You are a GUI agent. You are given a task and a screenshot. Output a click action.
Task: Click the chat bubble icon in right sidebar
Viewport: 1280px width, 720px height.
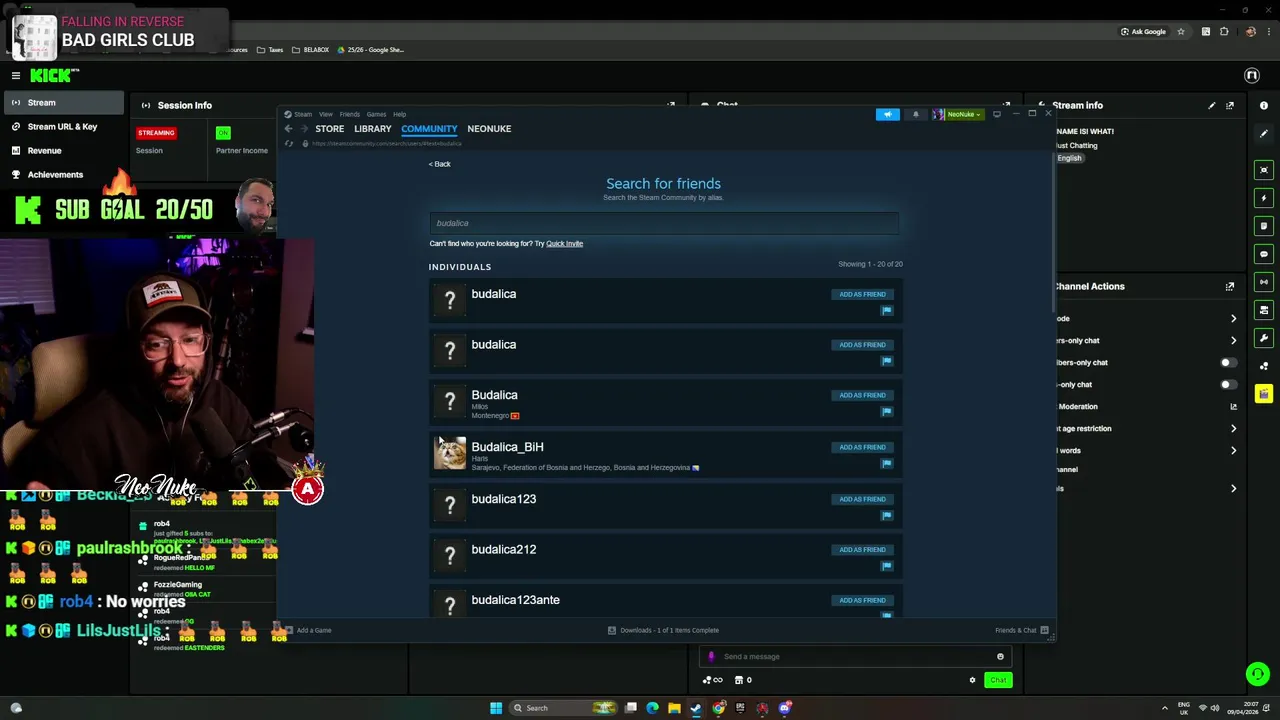[1264, 254]
